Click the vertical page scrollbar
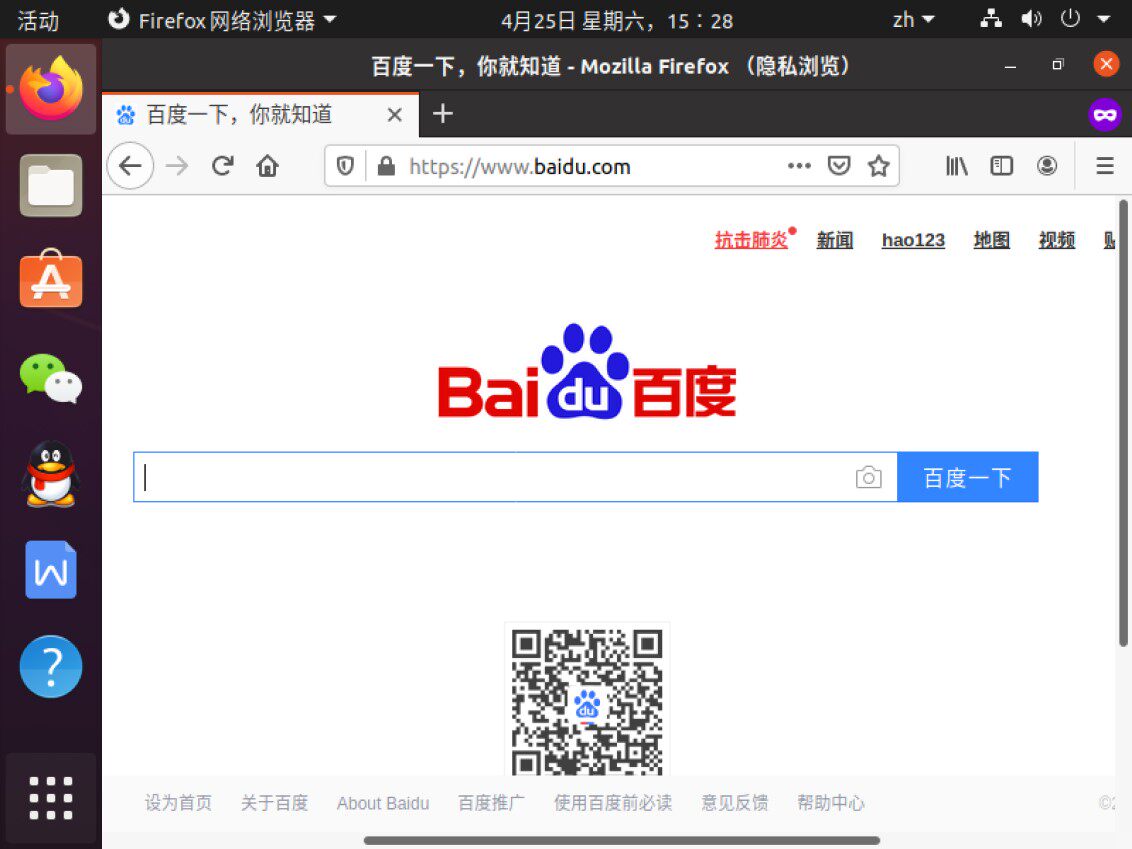 pyautogui.click(x=1123, y=423)
